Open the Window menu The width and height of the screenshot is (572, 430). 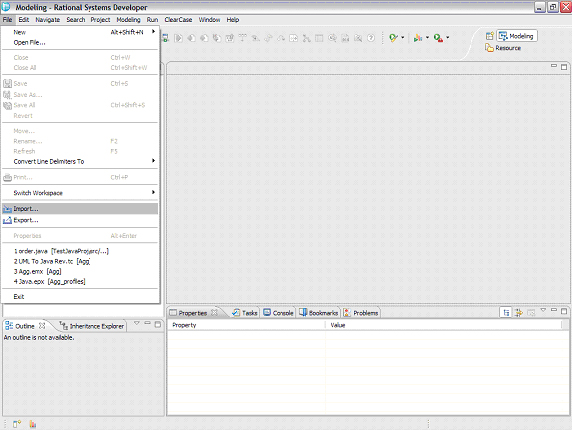209,20
